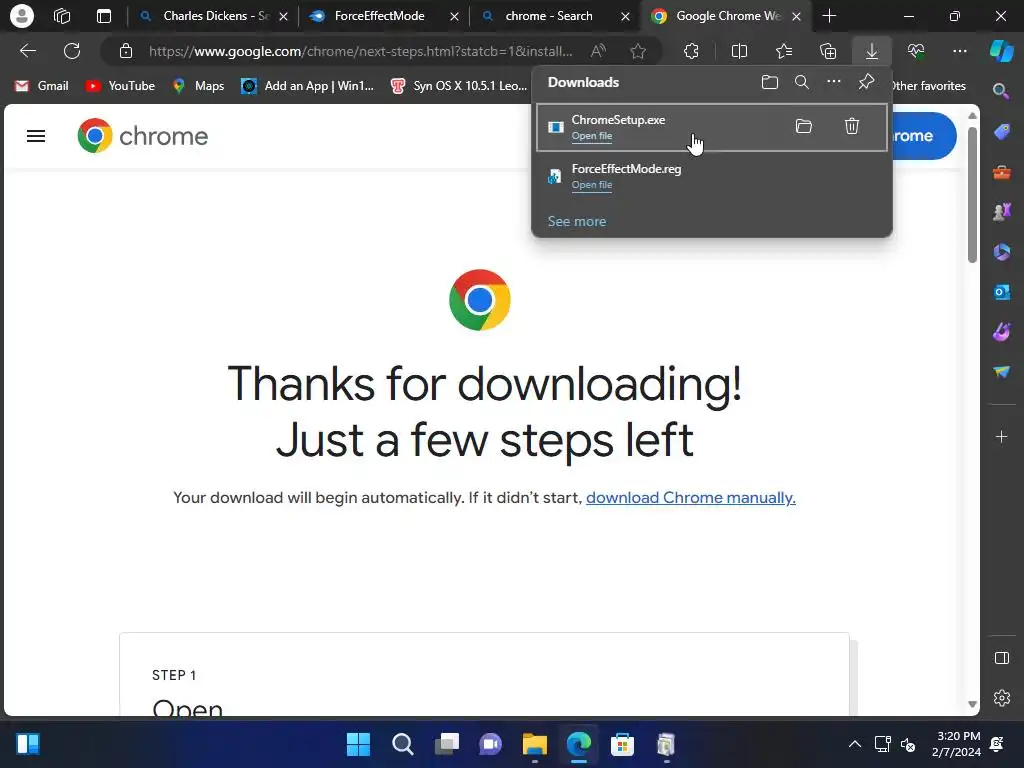Image resolution: width=1024 pixels, height=768 pixels.
Task: Open Chrome page hamburger menu
Action: pos(36,136)
